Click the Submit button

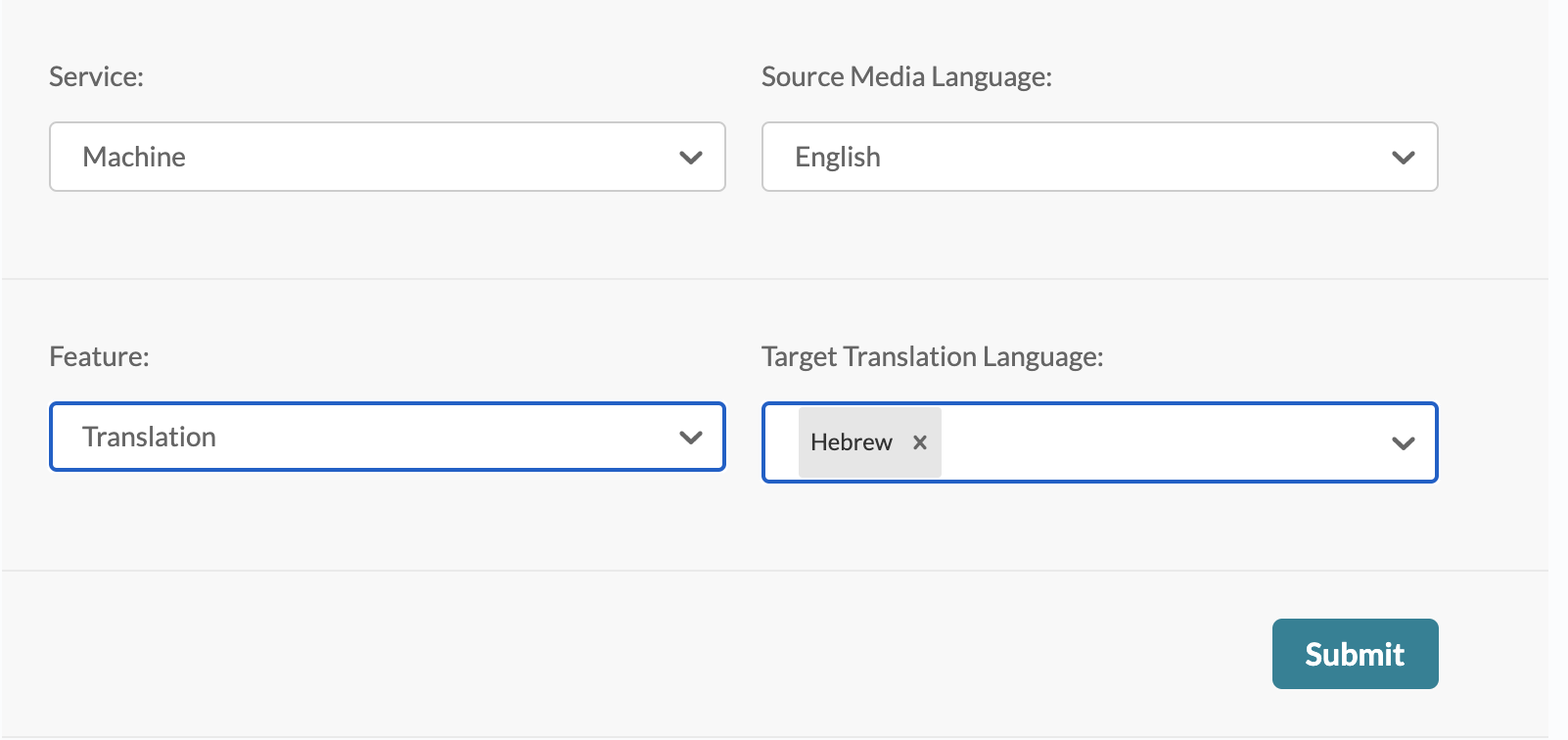tap(1355, 654)
